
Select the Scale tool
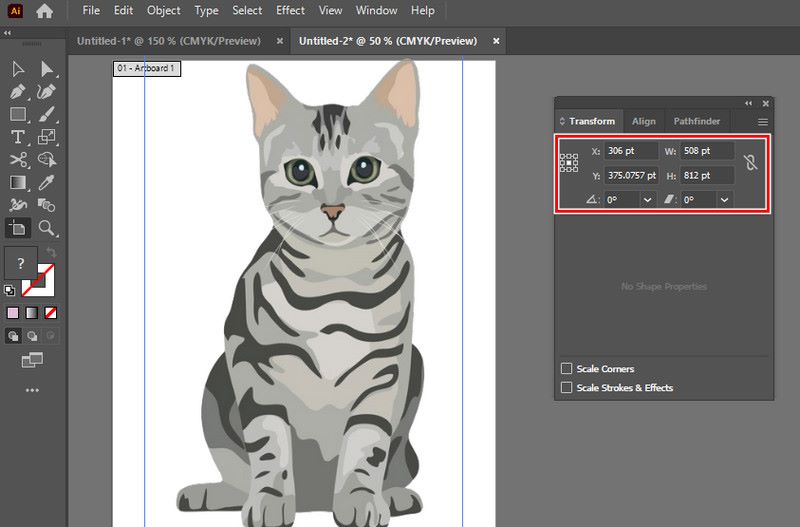click(x=47, y=137)
